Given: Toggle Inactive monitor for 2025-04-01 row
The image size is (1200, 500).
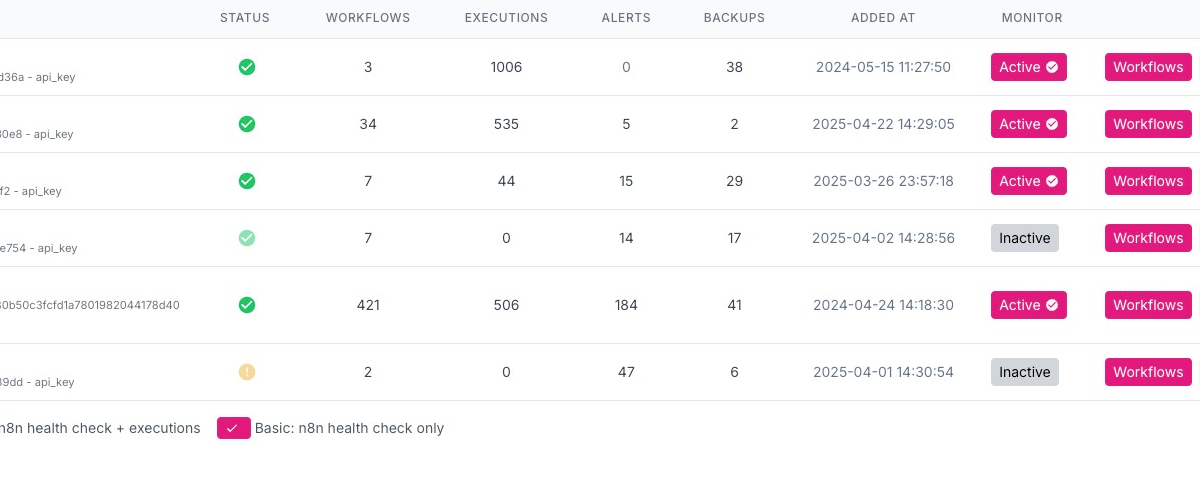Looking at the screenshot, I should pyautogui.click(x=1024, y=372).
